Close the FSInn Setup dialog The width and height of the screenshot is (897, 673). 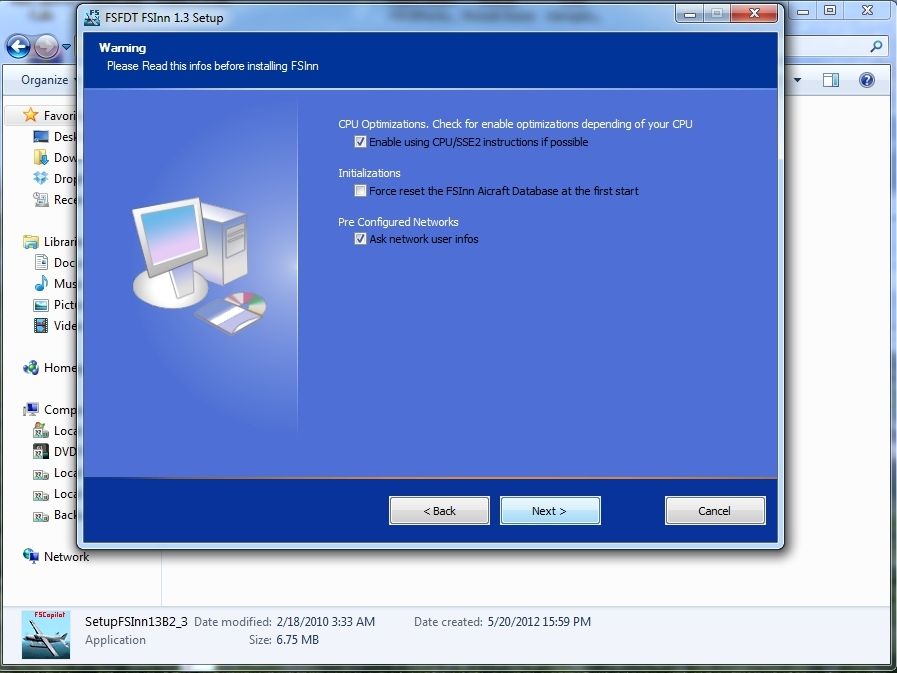tap(754, 13)
